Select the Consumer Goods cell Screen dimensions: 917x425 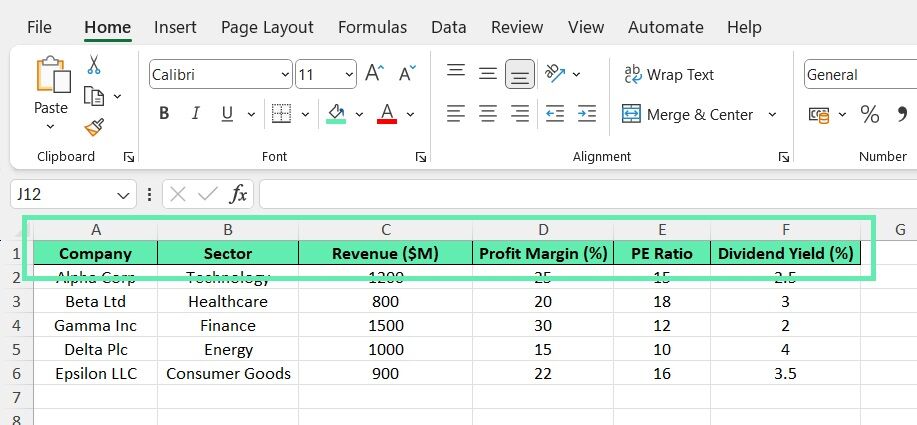click(228, 373)
